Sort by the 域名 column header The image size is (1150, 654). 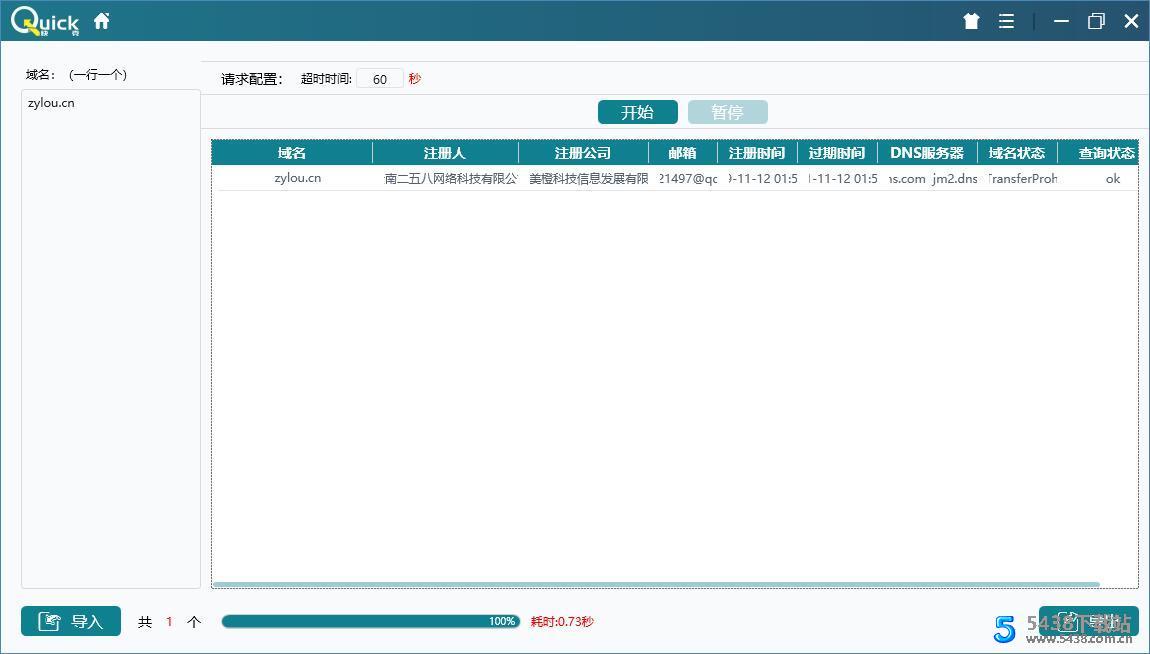pyautogui.click(x=290, y=152)
